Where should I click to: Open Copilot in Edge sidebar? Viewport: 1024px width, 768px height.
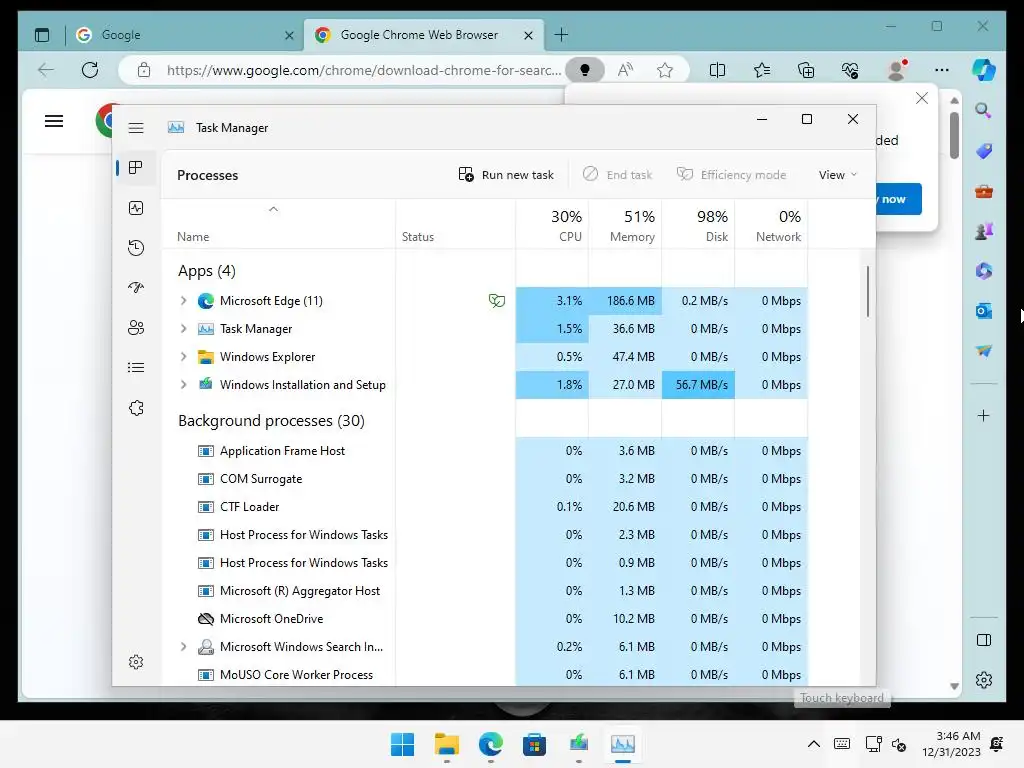(984, 70)
